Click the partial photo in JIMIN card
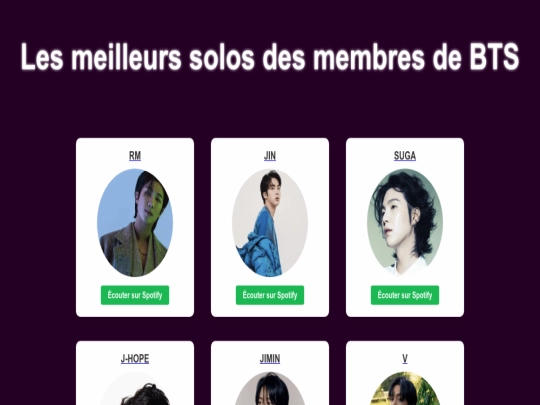Viewport: 540px width, 405px height. point(270,388)
